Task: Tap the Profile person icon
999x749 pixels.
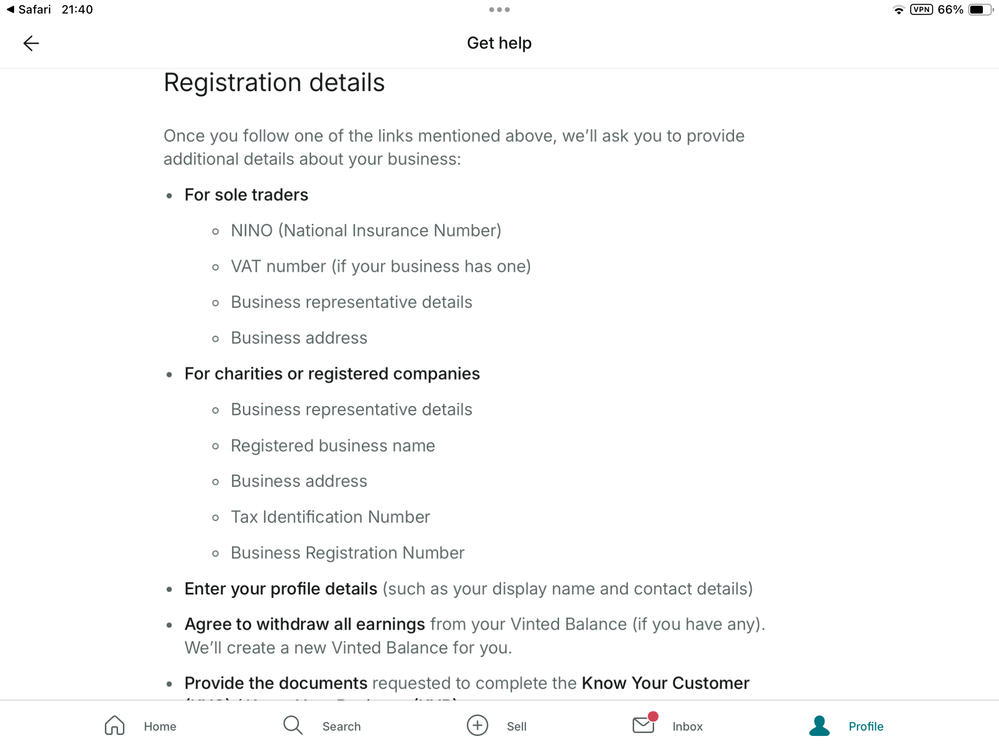Action: pyautogui.click(x=819, y=725)
